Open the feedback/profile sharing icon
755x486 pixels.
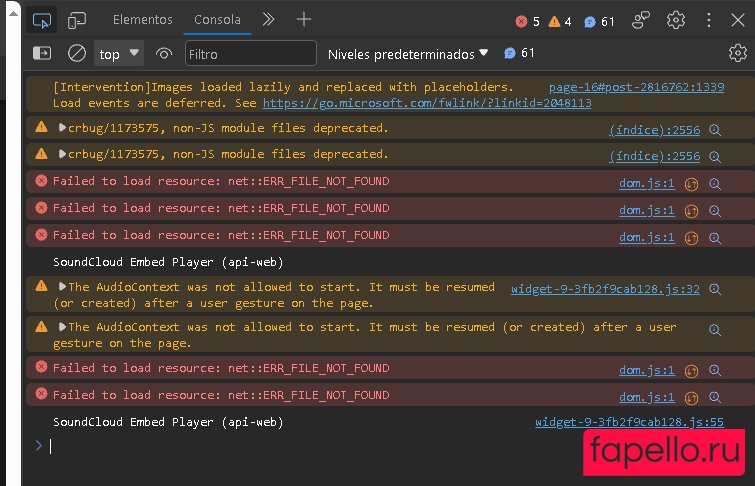(x=641, y=20)
